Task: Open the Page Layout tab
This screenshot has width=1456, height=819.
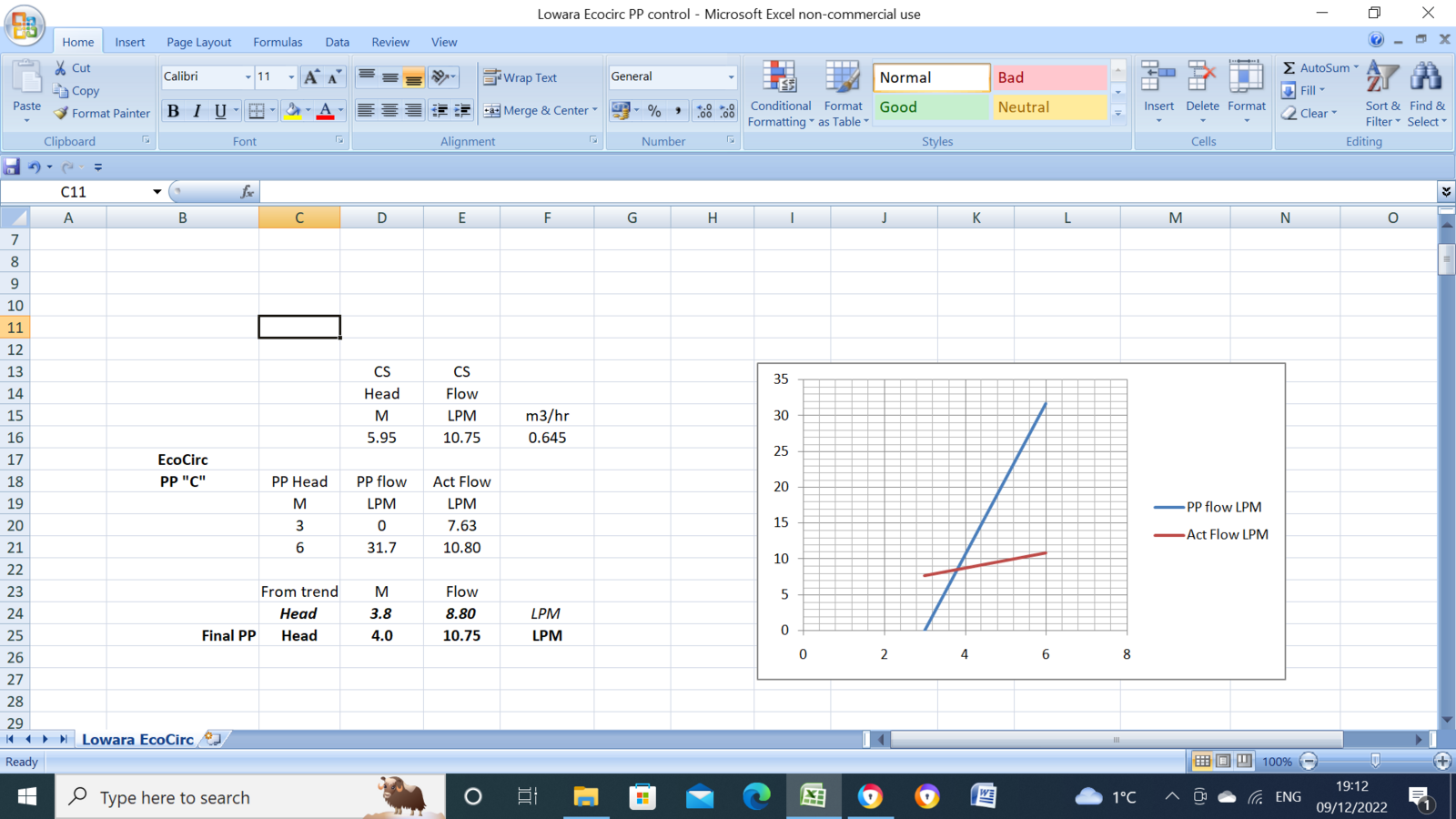Action: tap(198, 42)
